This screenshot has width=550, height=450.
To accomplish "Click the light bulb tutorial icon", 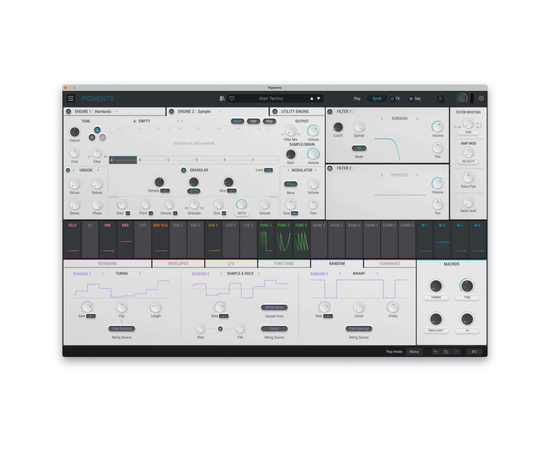I will click(440, 99).
